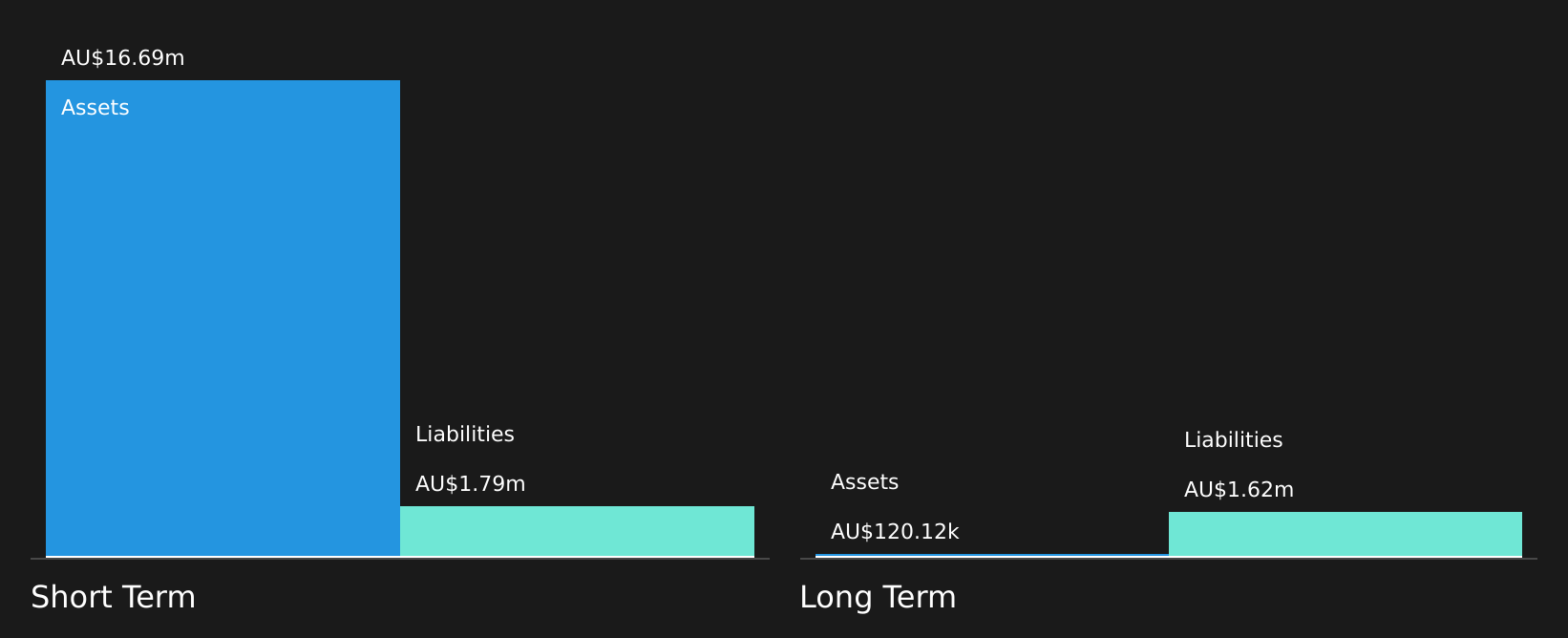The image size is (1568, 638).
Task: Click the Long Term Liabilities teal bar
Action: pyautogui.click(x=1346, y=534)
